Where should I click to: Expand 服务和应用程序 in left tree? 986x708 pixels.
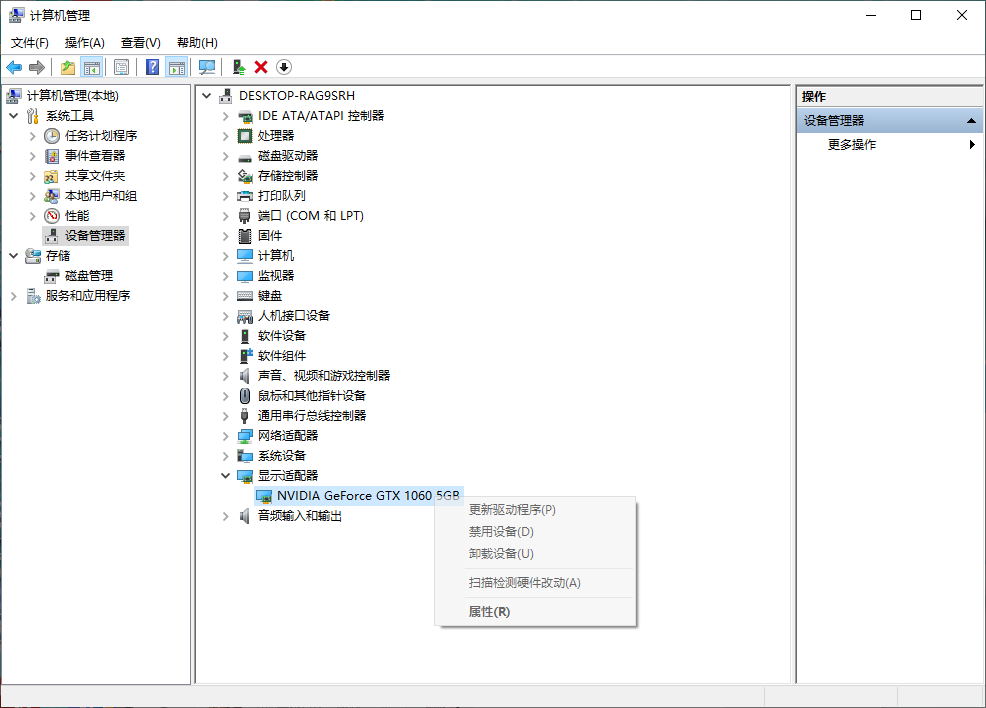point(14,296)
